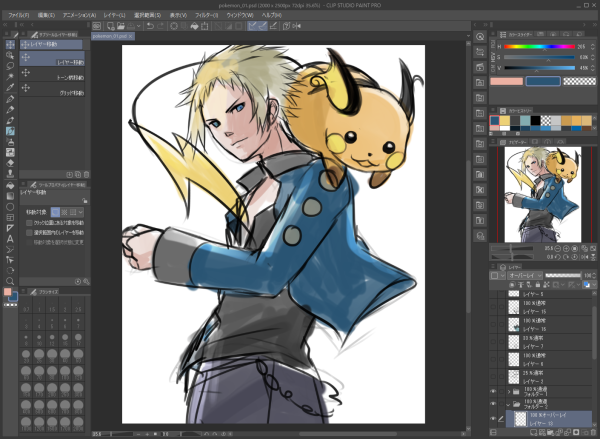Click the layer opacity slider
Viewport: 600px width, 439px height.
pos(563,276)
